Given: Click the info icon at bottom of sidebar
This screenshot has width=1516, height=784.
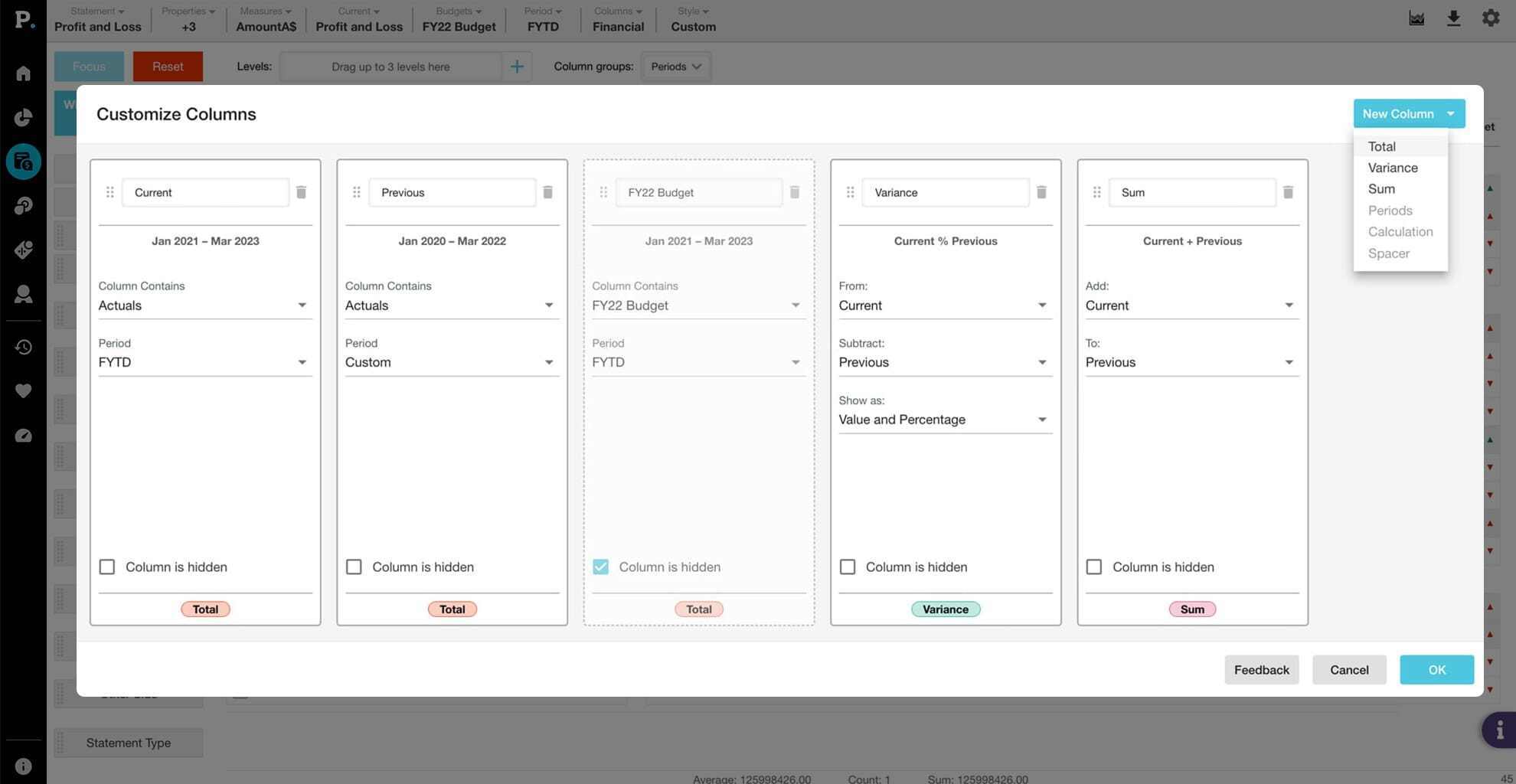Looking at the screenshot, I should pyautogui.click(x=23, y=766).
